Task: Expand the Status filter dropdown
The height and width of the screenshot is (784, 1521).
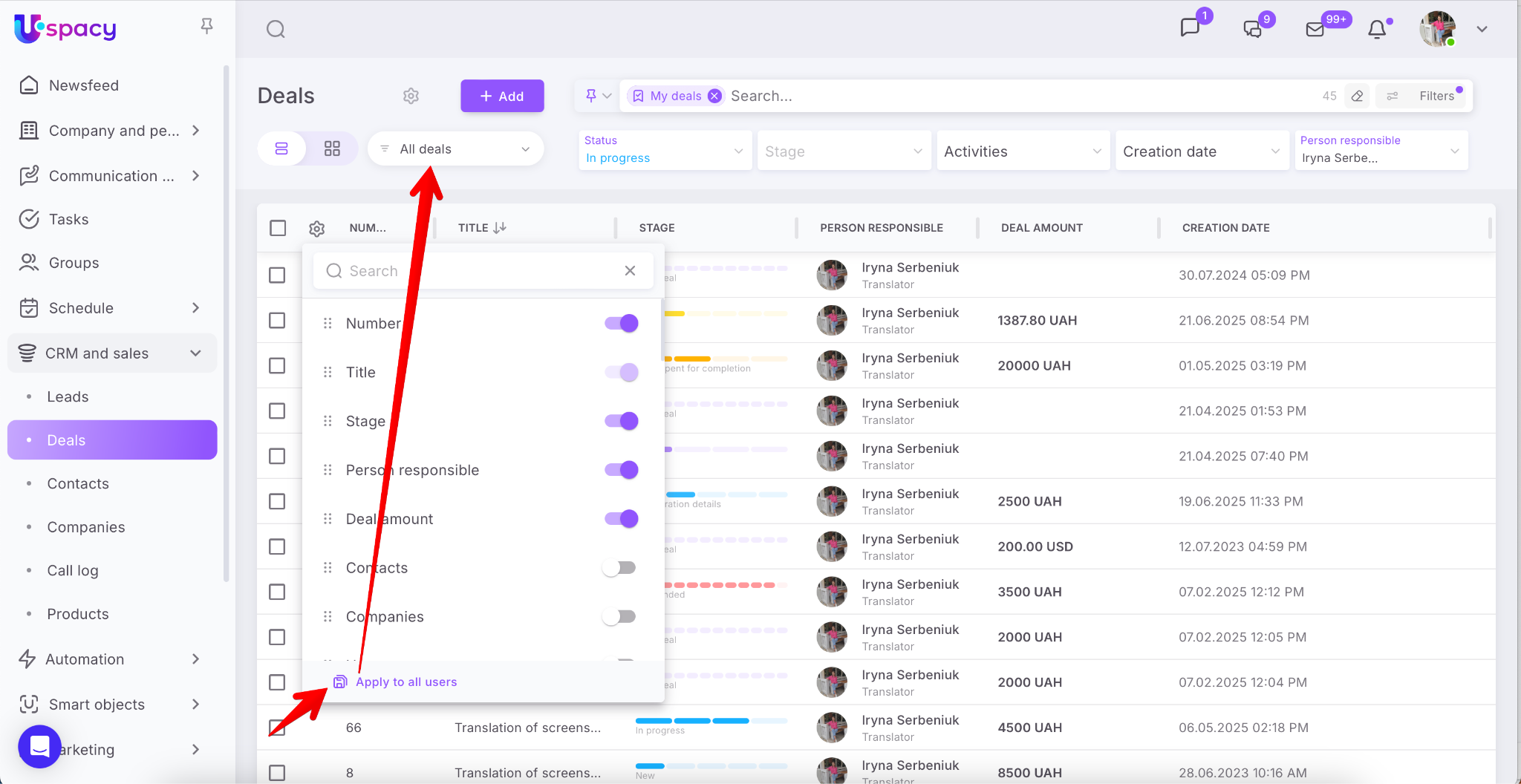Action: [664, 150]
